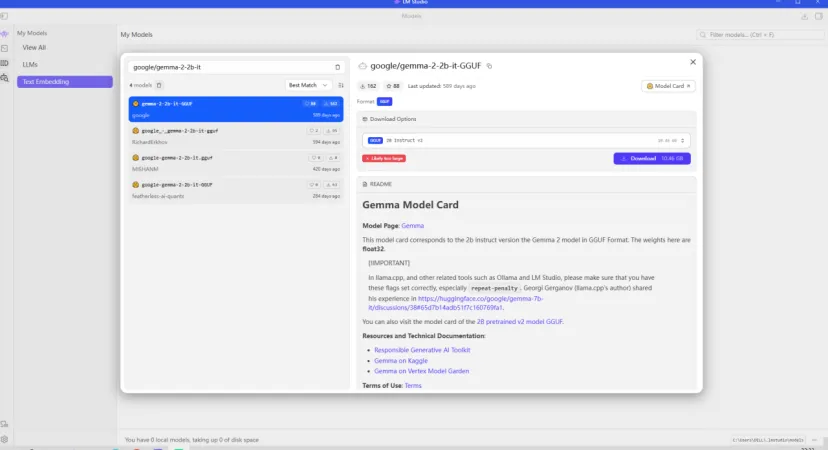Open the My Models library sidebar icon
The height and width of the screenshot is (450, 828).
coord(5,63)
